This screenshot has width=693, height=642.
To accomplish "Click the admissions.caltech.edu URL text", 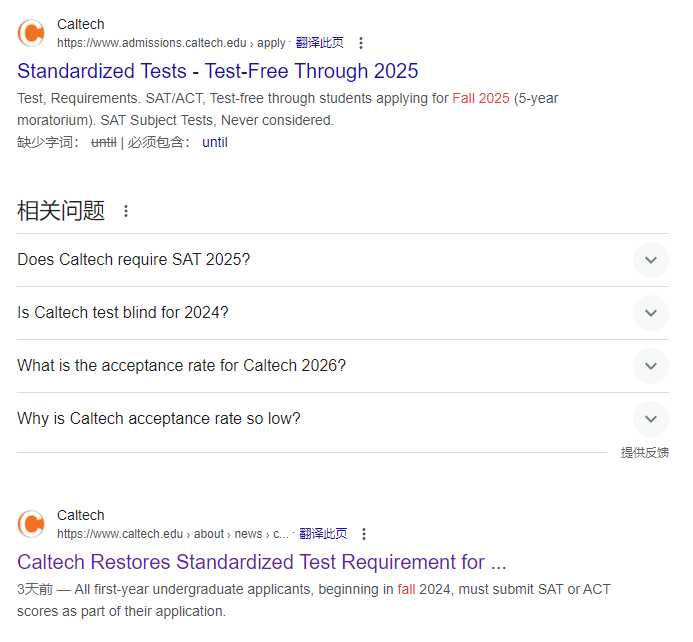I will pos(171,43).
